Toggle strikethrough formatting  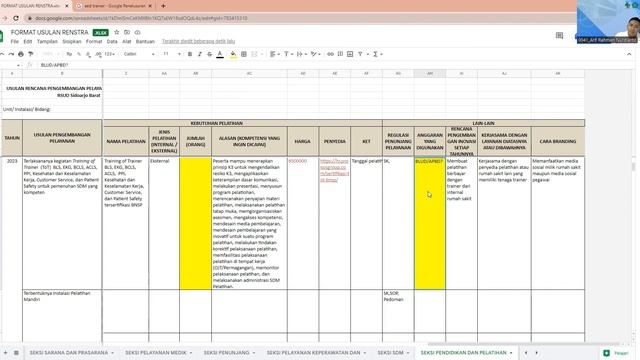pyautogui.click(x=209, y=54)
